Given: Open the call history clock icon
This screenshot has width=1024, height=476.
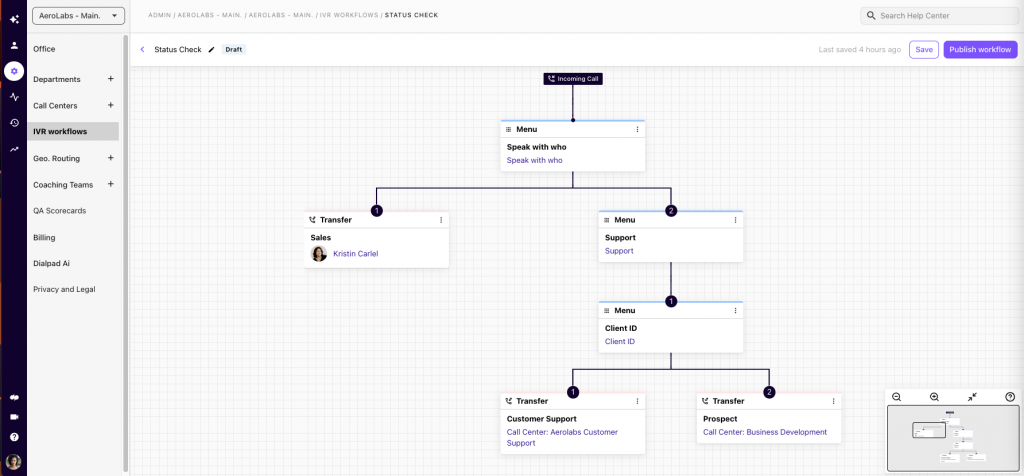Looking at the screenshot, I should [x=14, y=123].
